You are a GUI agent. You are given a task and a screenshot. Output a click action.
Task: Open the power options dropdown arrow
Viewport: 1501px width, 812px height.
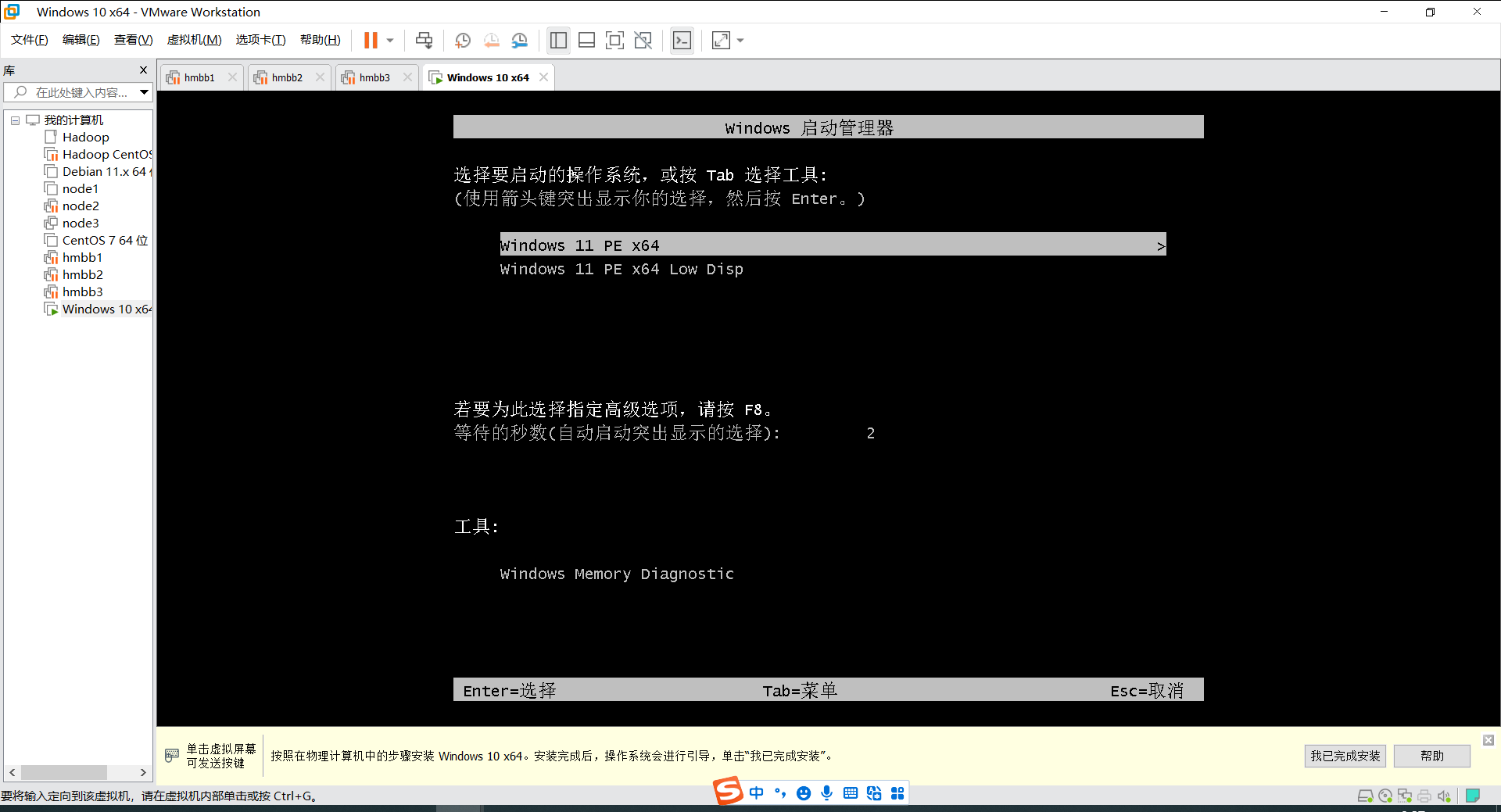coord(390,40)
